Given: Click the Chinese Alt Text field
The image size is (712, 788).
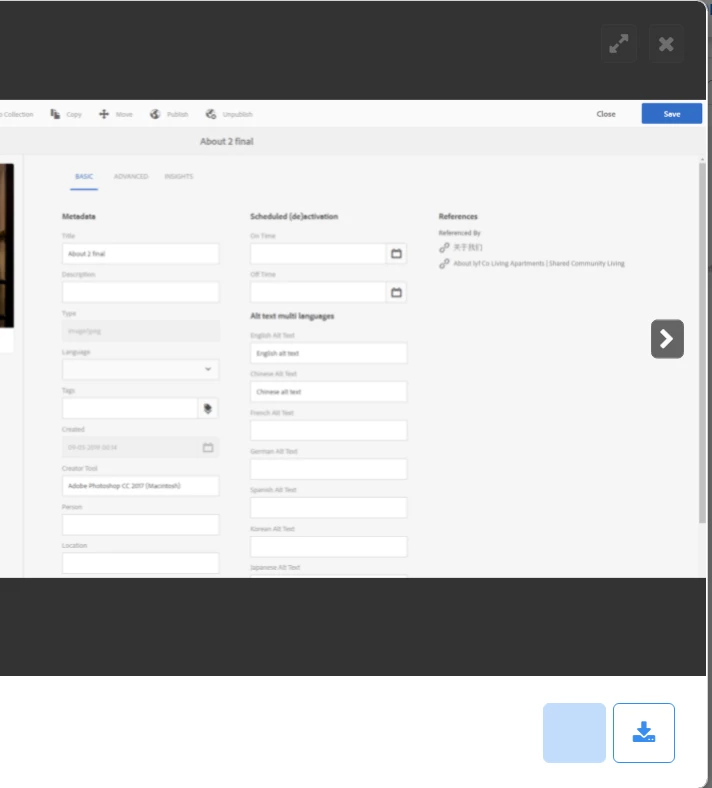Looking at the screenshot, I should (x=329, y=391).
